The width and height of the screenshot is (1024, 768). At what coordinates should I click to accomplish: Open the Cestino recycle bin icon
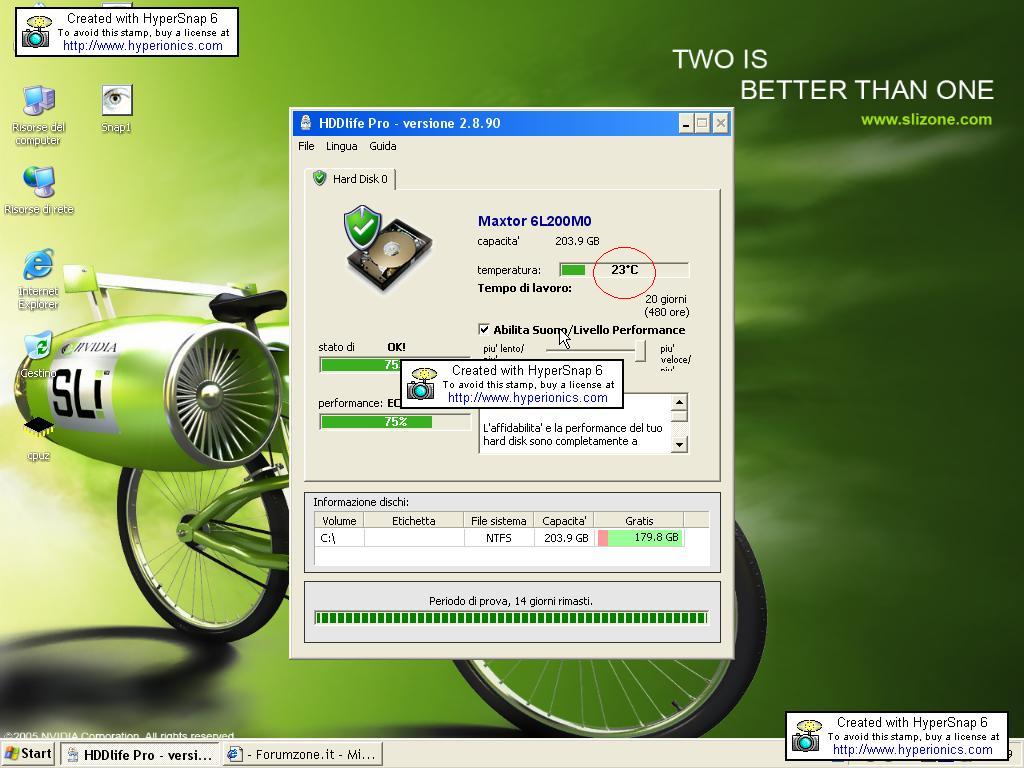[x=38, y=355]
